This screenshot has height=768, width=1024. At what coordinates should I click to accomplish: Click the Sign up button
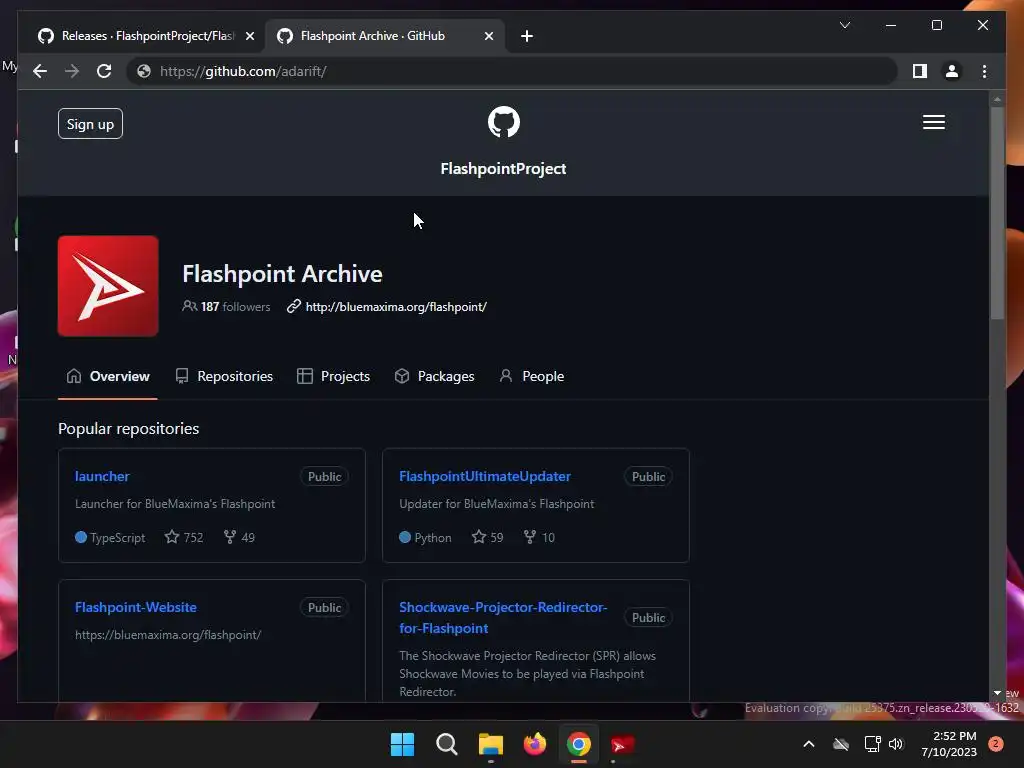(90, 123)
